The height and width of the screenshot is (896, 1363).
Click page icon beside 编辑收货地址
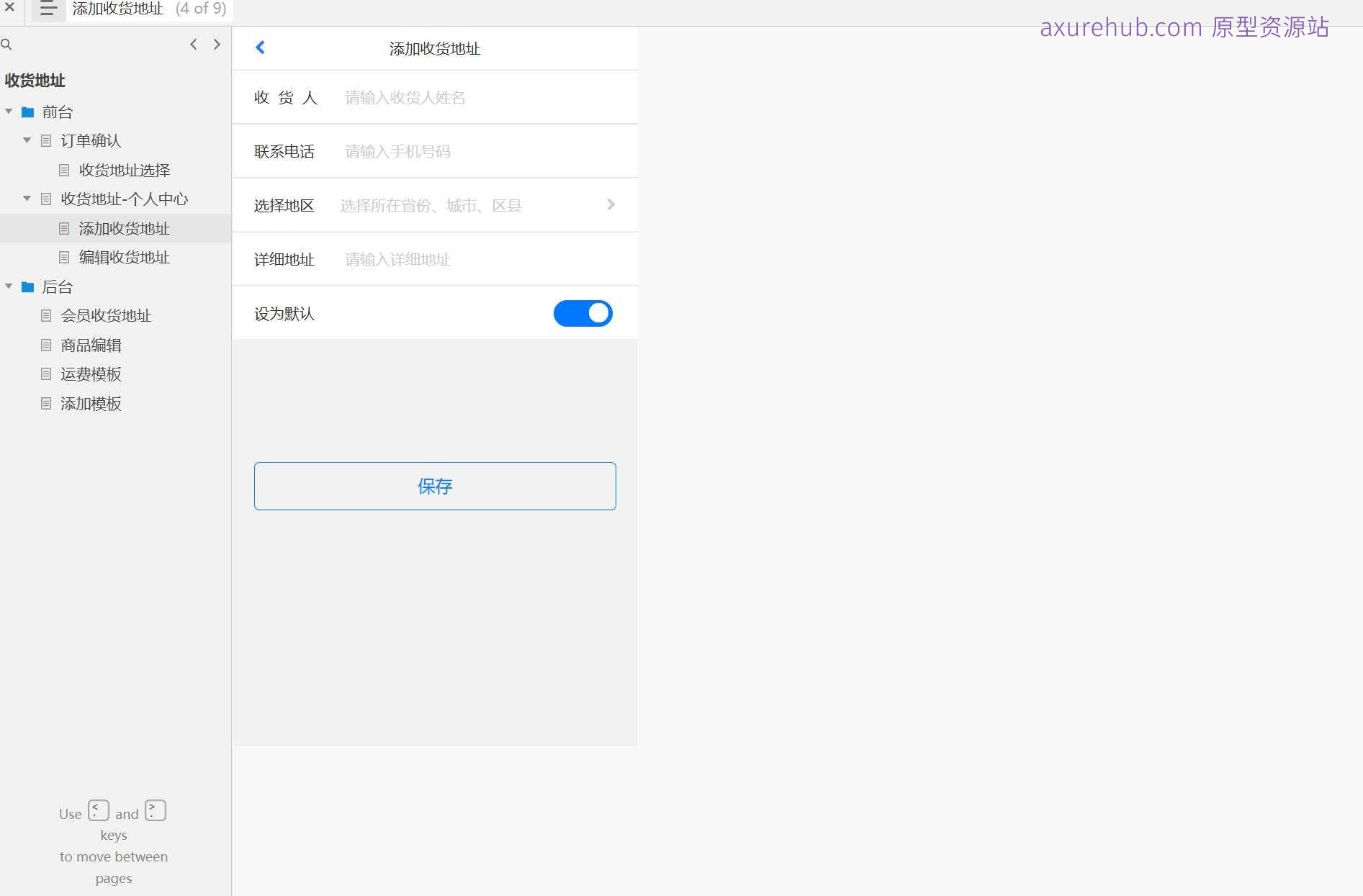point(64,257)
